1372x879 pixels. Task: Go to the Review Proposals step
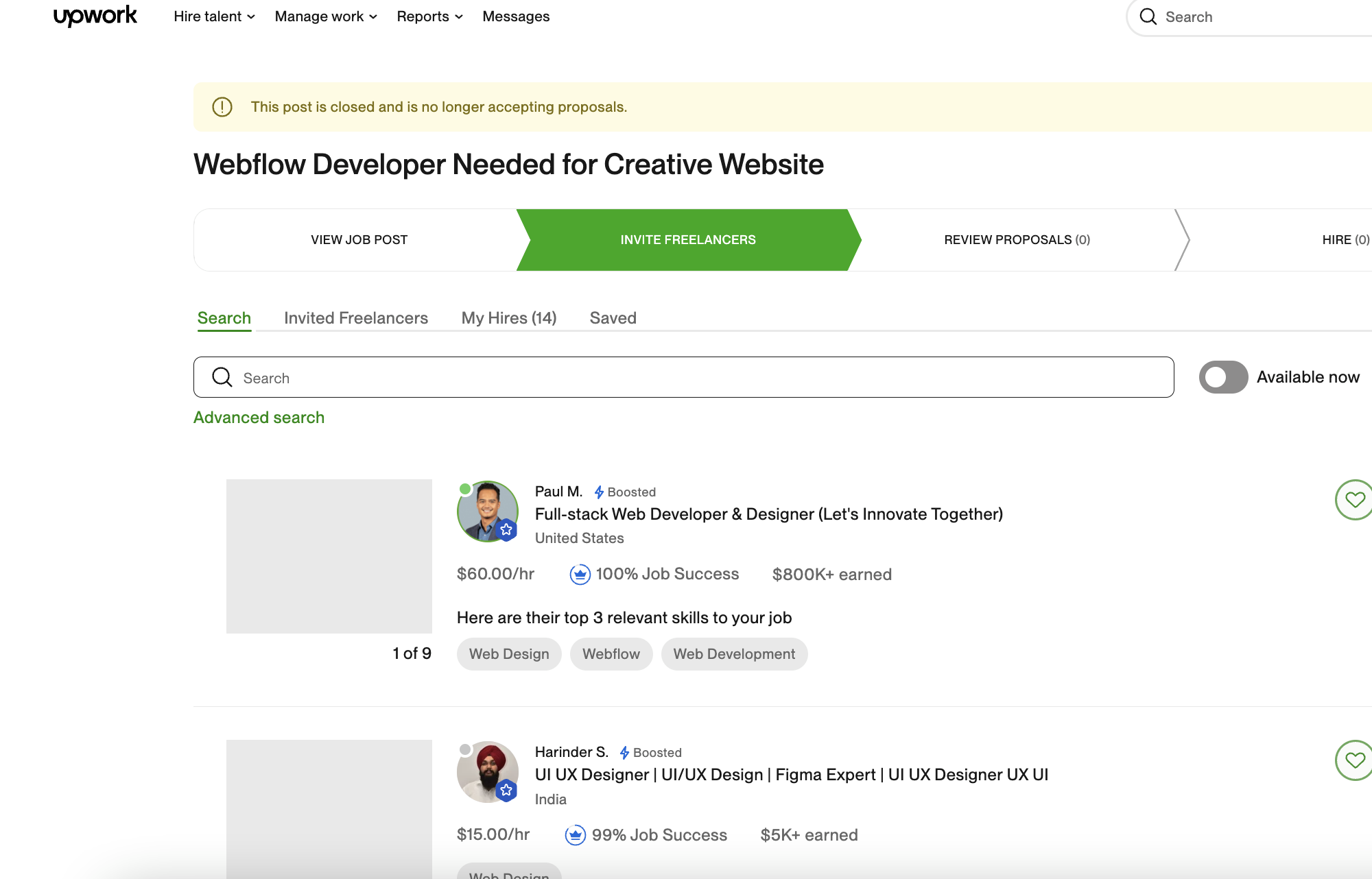pyautogui.click(x=1017, y=240)
